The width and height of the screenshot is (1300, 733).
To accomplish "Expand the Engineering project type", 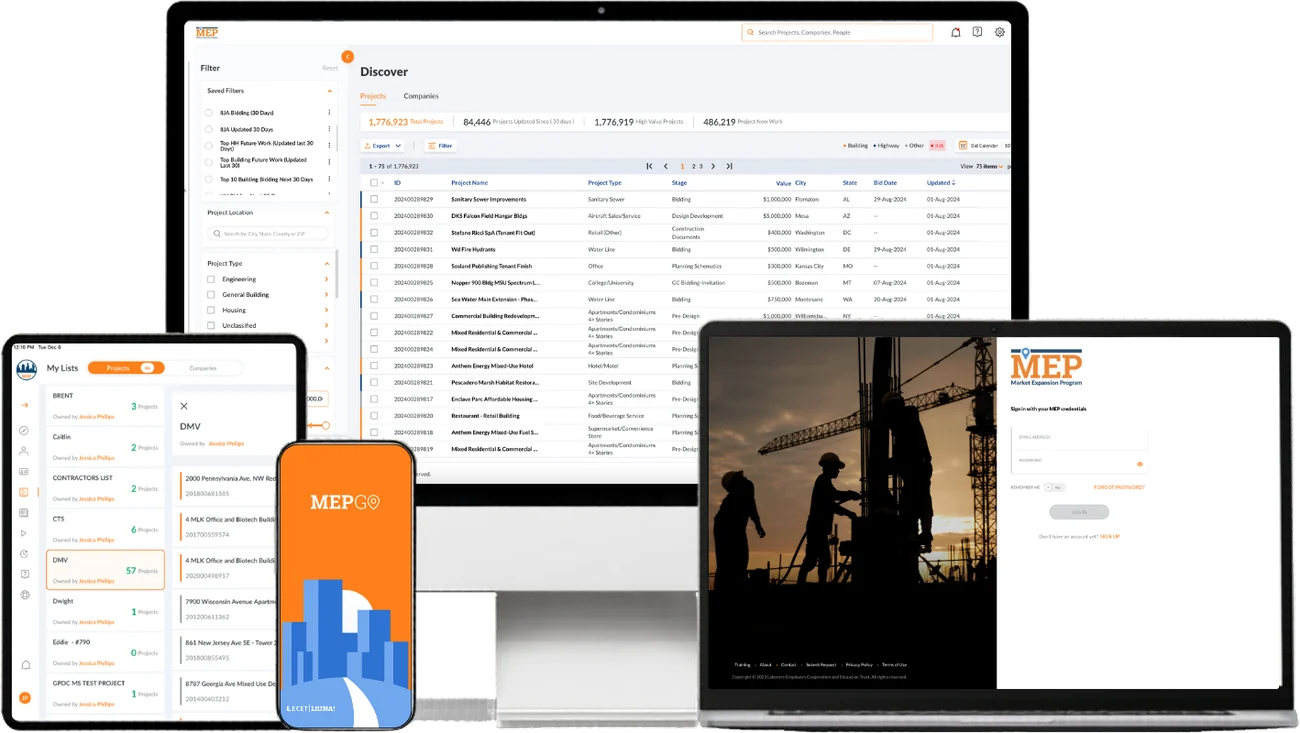I will point(327,279).
